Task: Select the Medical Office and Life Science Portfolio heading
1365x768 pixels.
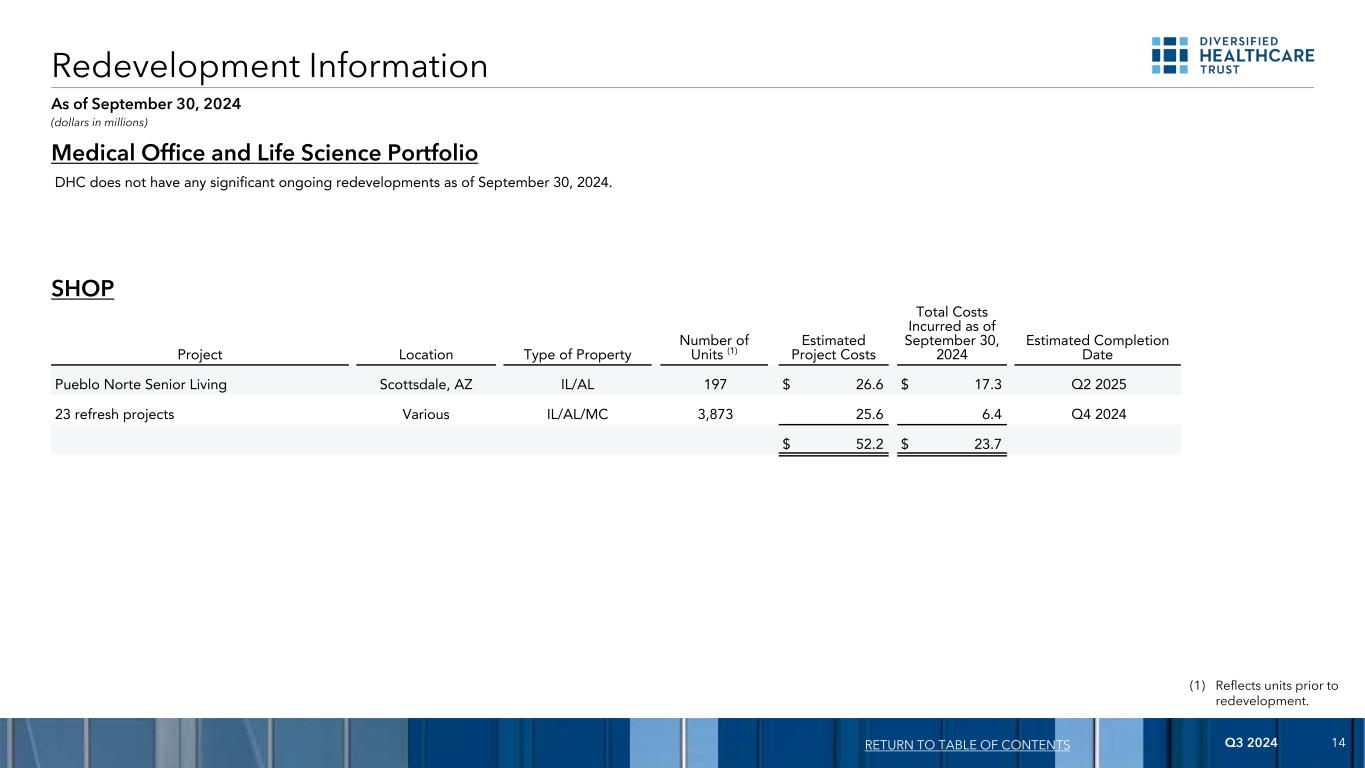Action: 265,153
